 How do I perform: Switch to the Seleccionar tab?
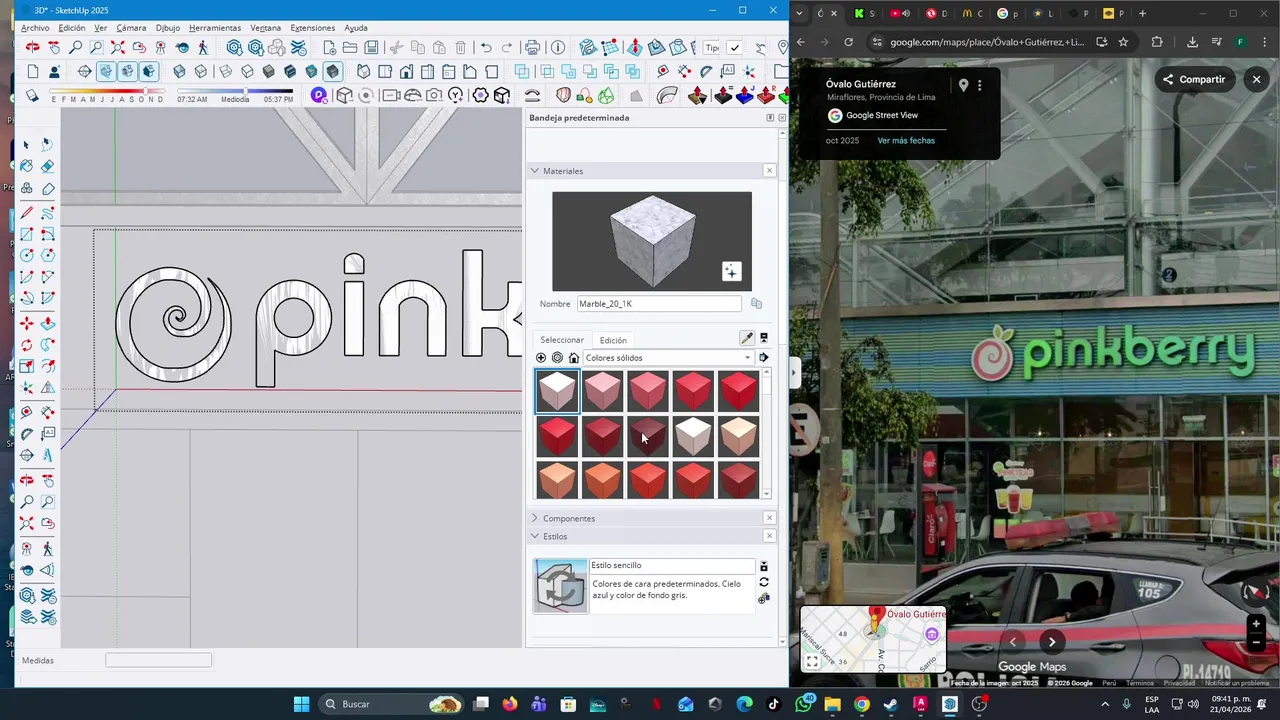(x=562, y=340)
